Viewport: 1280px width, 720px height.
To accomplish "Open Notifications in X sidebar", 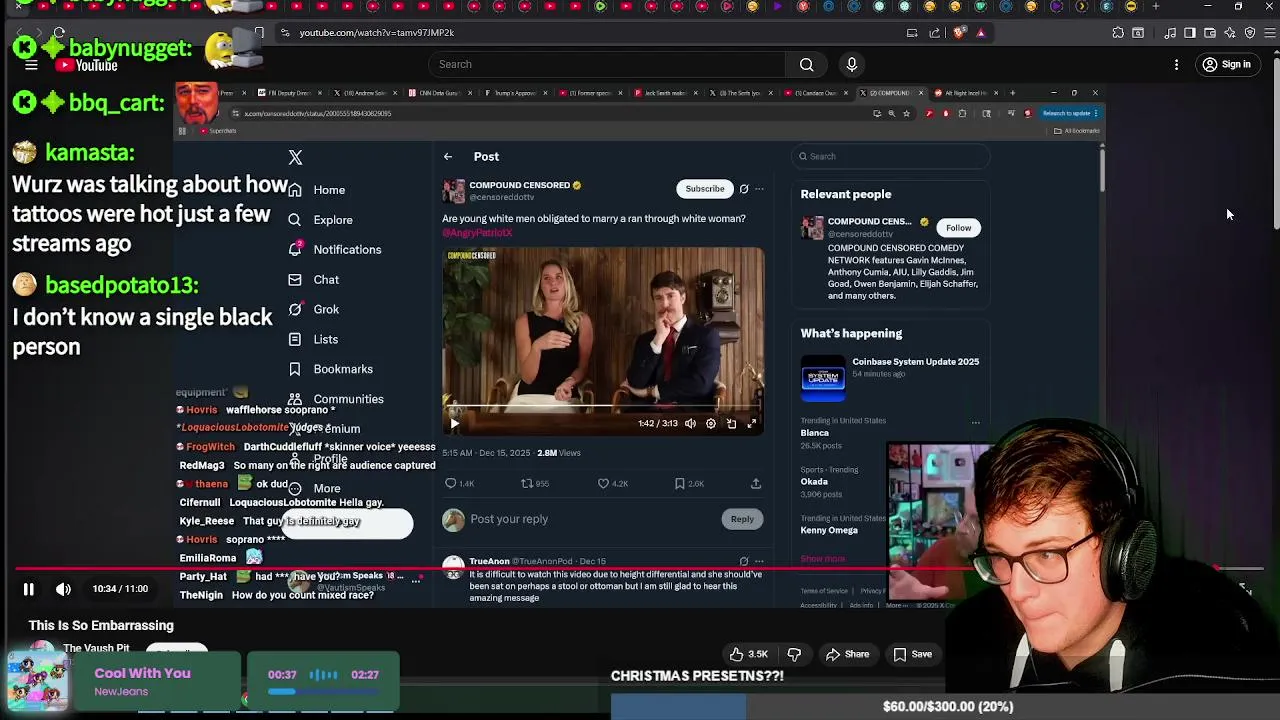I will tap(334, 250).
